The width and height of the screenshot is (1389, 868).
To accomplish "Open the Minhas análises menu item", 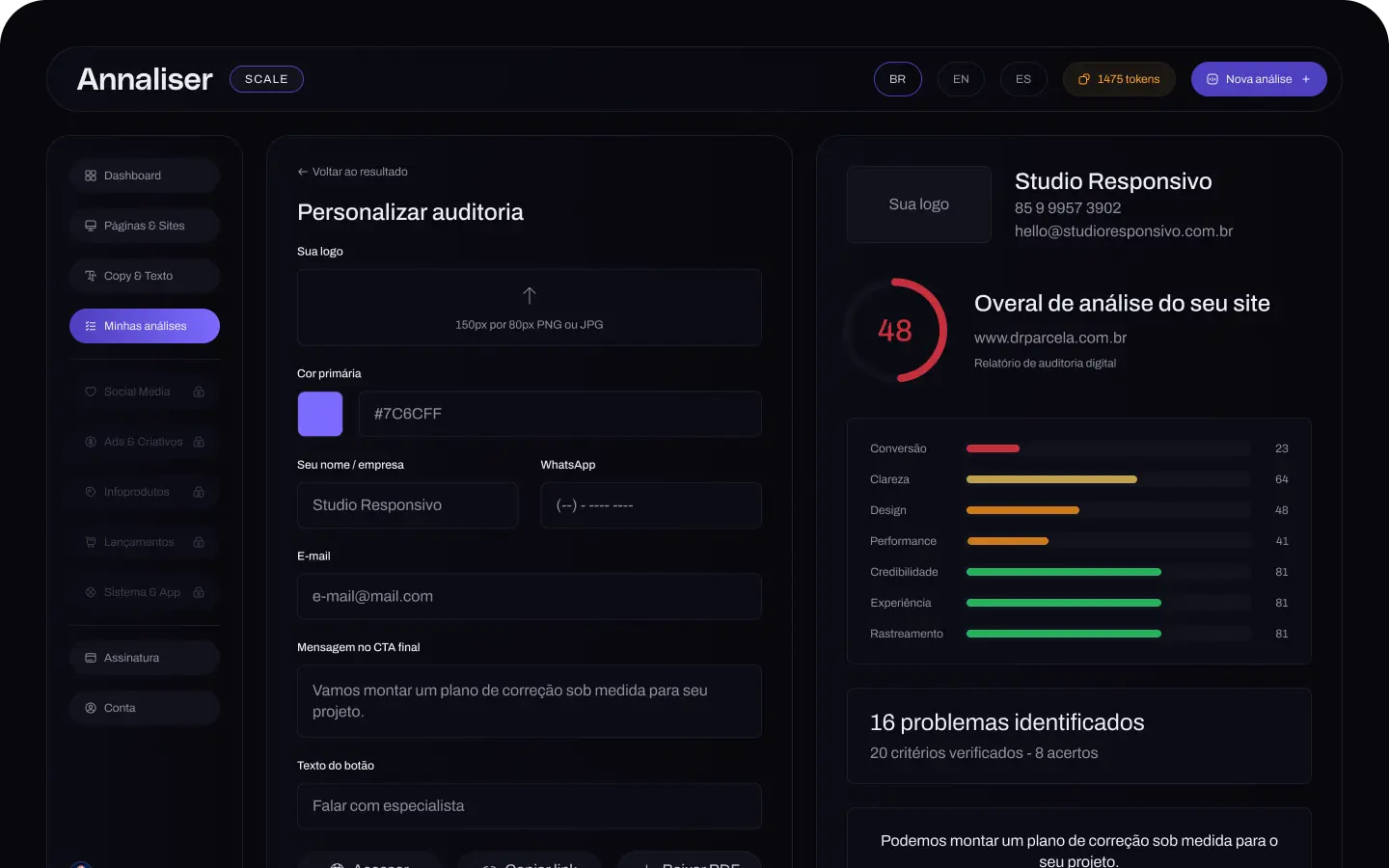I will pyautogui.click(x=145, y=326).
